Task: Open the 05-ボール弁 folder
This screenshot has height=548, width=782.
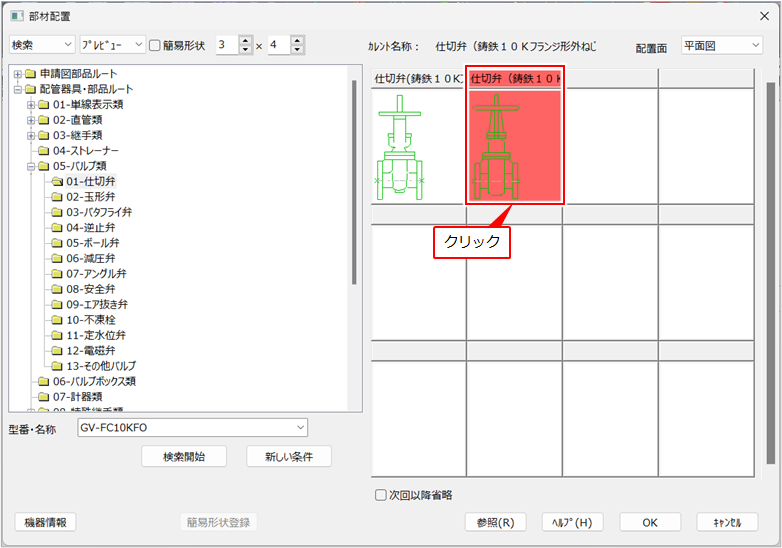Action: tap(92, 243)
